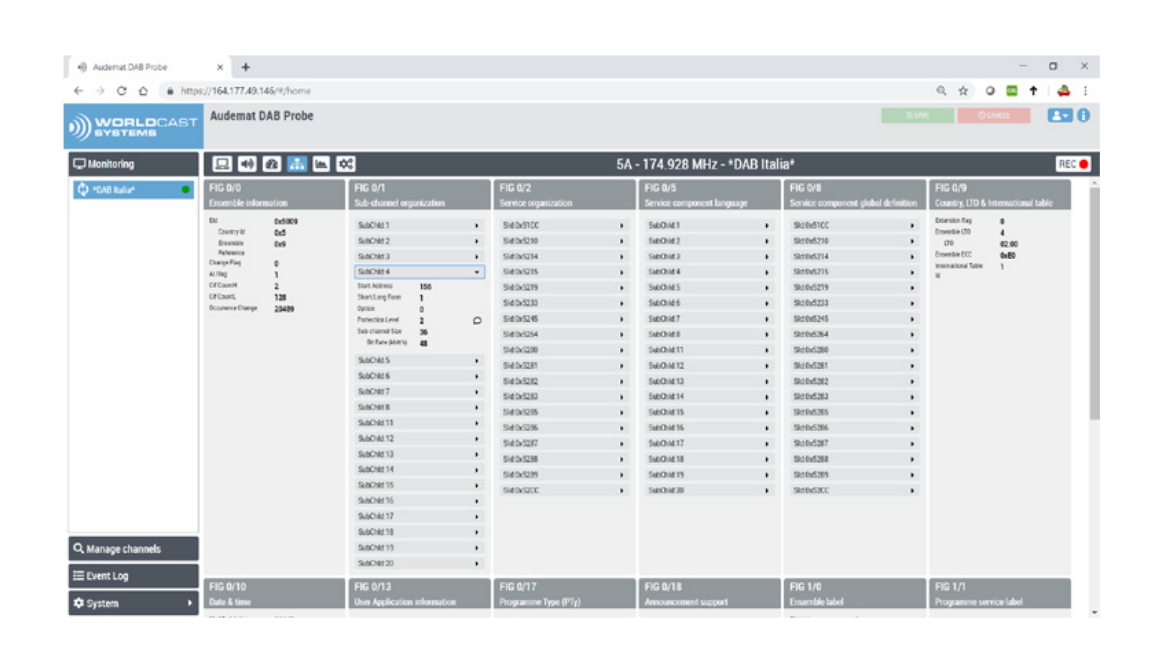Click the page vertical scrollbar
The image size is (1160, 670).
point(1094,300)
